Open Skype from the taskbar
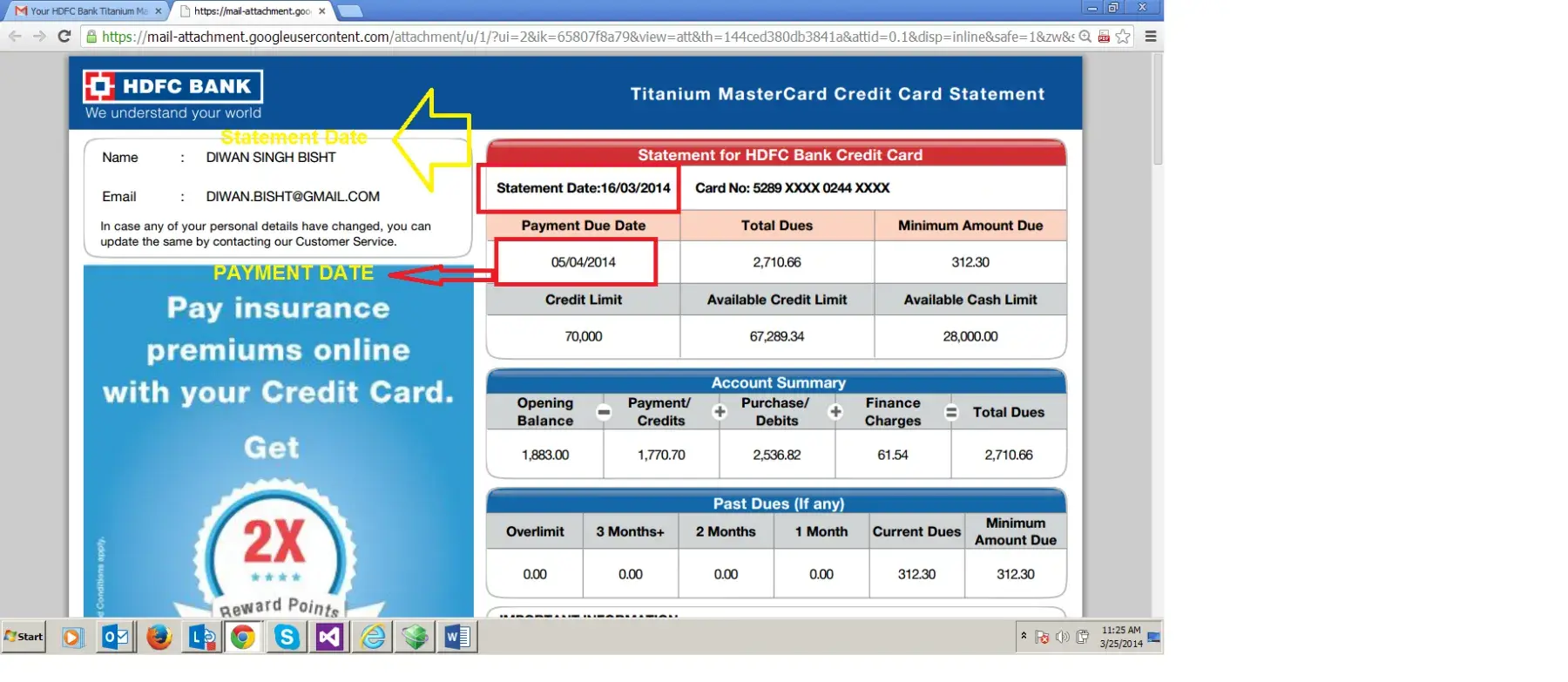The image size is (1568, 682). (x=287, y=638)
